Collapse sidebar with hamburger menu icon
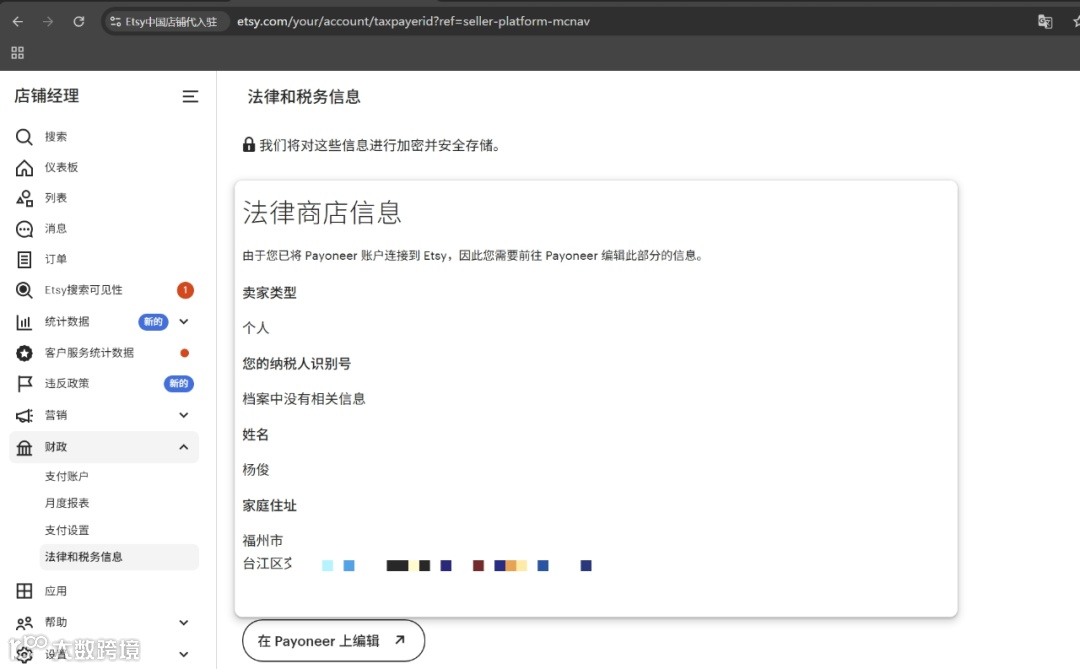The image size is (1080, 669). pos(190,96)
